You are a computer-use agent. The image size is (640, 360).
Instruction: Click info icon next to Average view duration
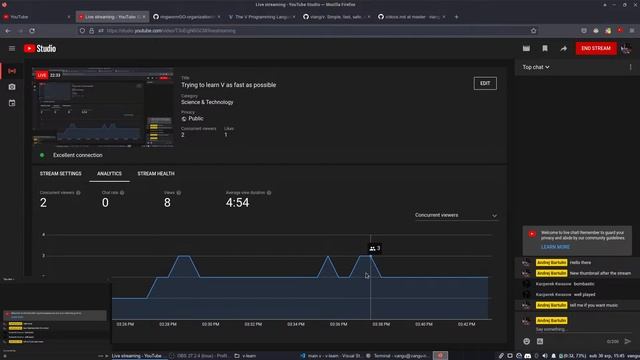[269, 193]
